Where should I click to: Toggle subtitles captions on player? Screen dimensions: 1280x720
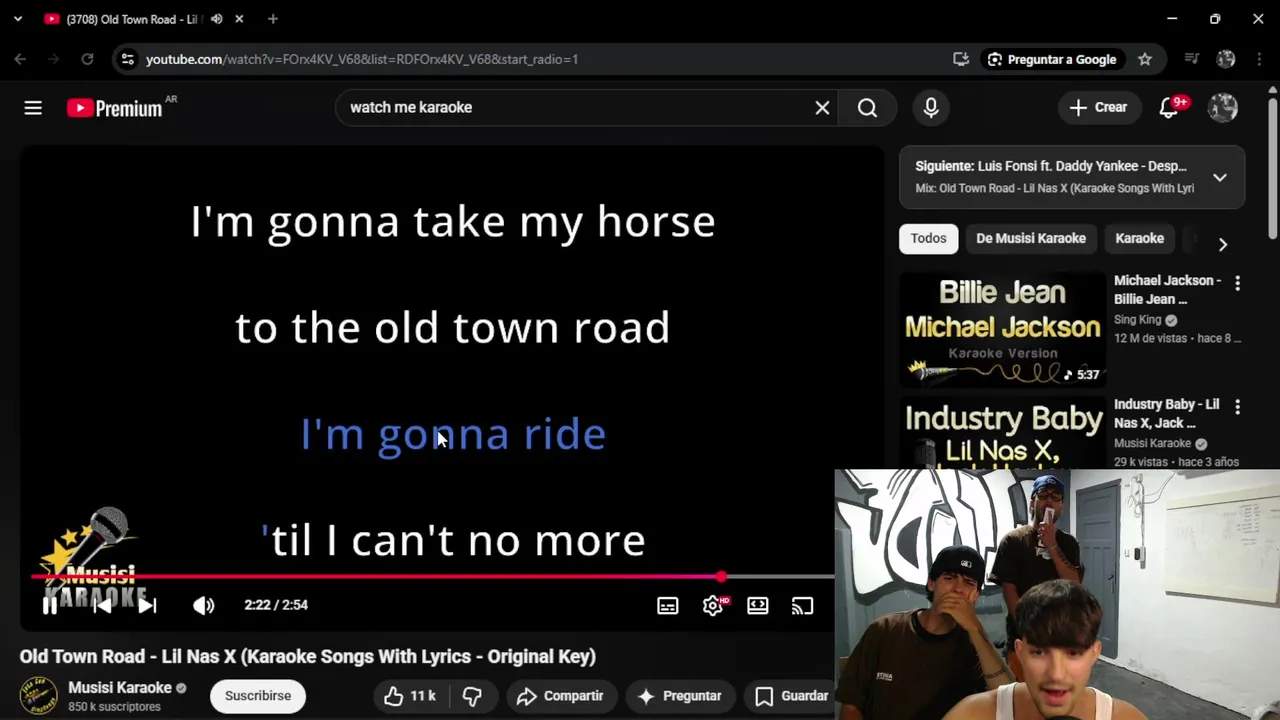tap(668, 605)
